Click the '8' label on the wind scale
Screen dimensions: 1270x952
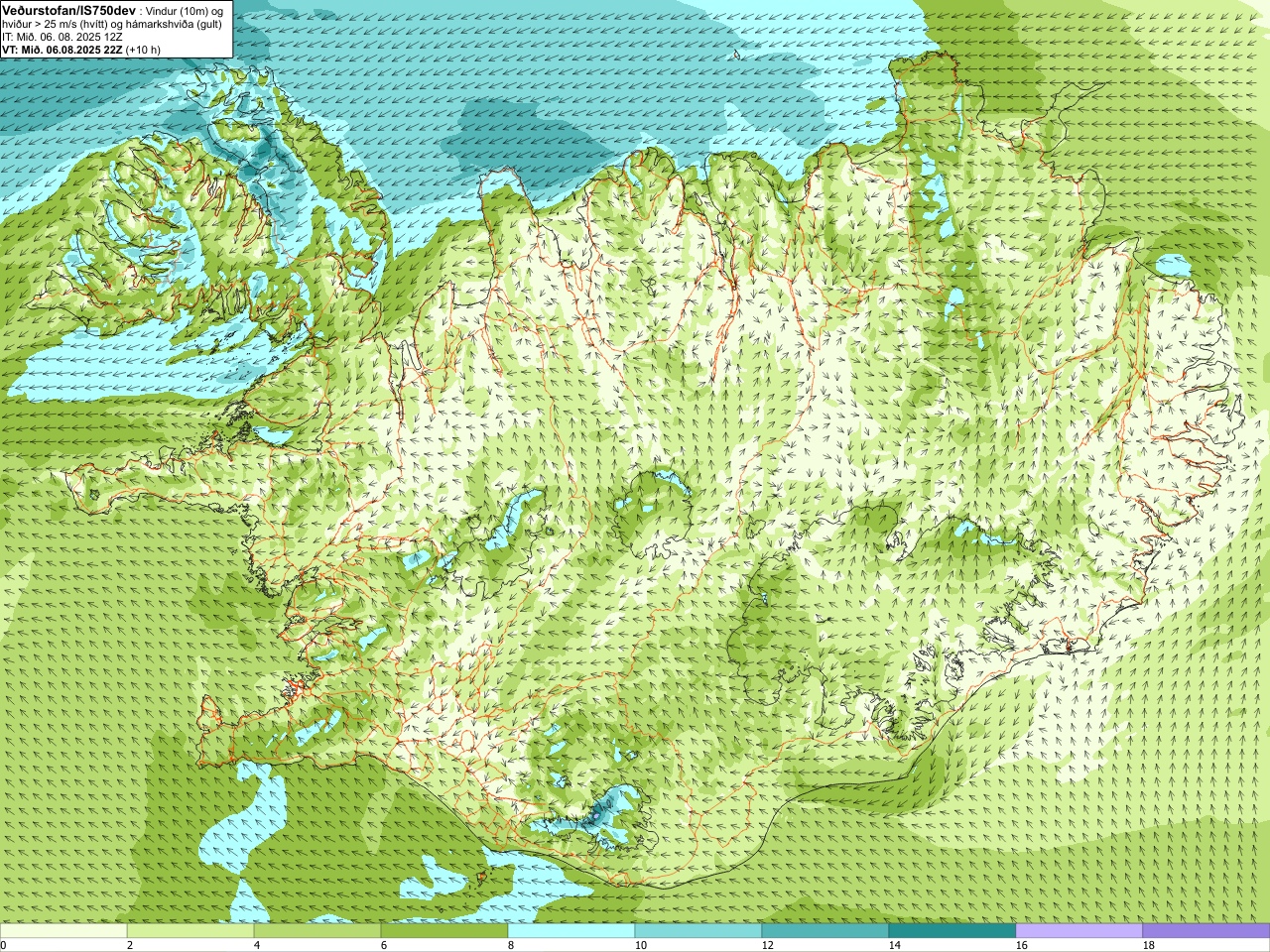[511, 945]
